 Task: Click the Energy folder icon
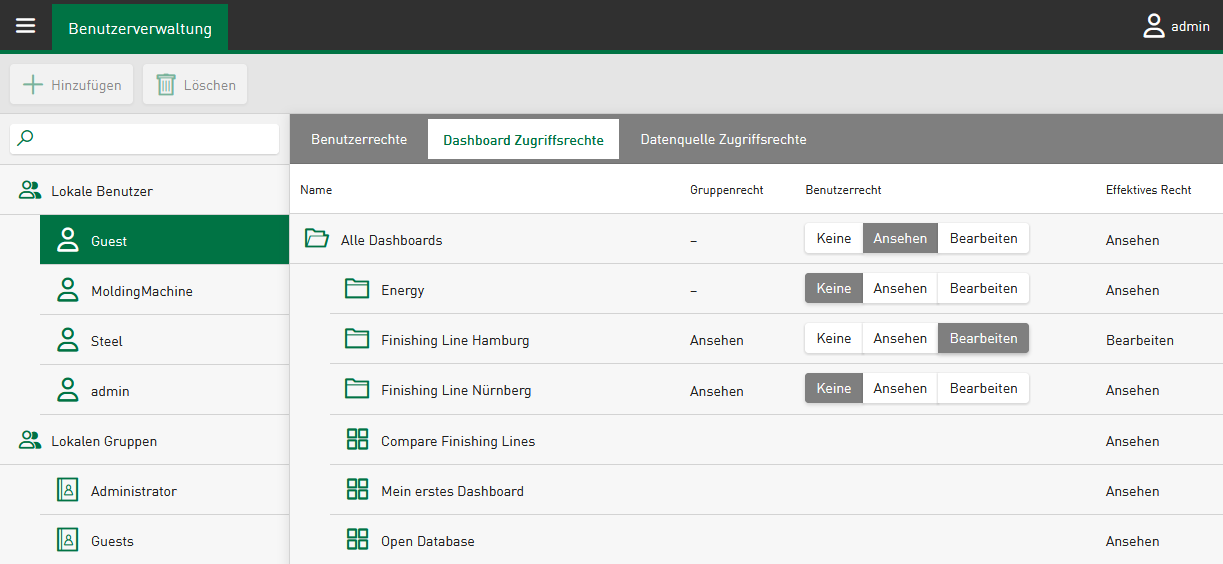pyautogui.click(x=357, y=289)
